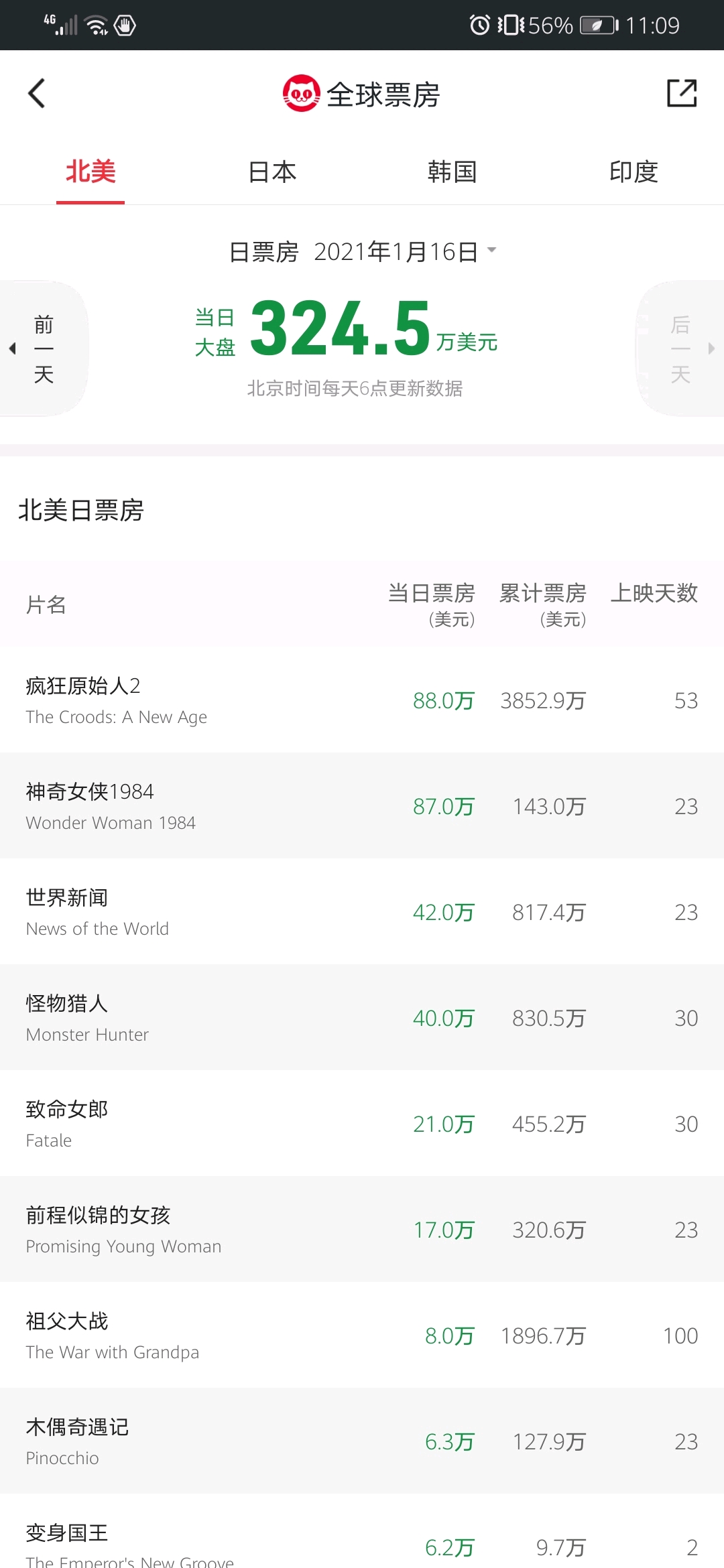Image resolution: width=724 pixels, height=1568 pixels.
Task: Switch to the 韩国 tab
Action: pyautogui.click(x=452, y=172)
